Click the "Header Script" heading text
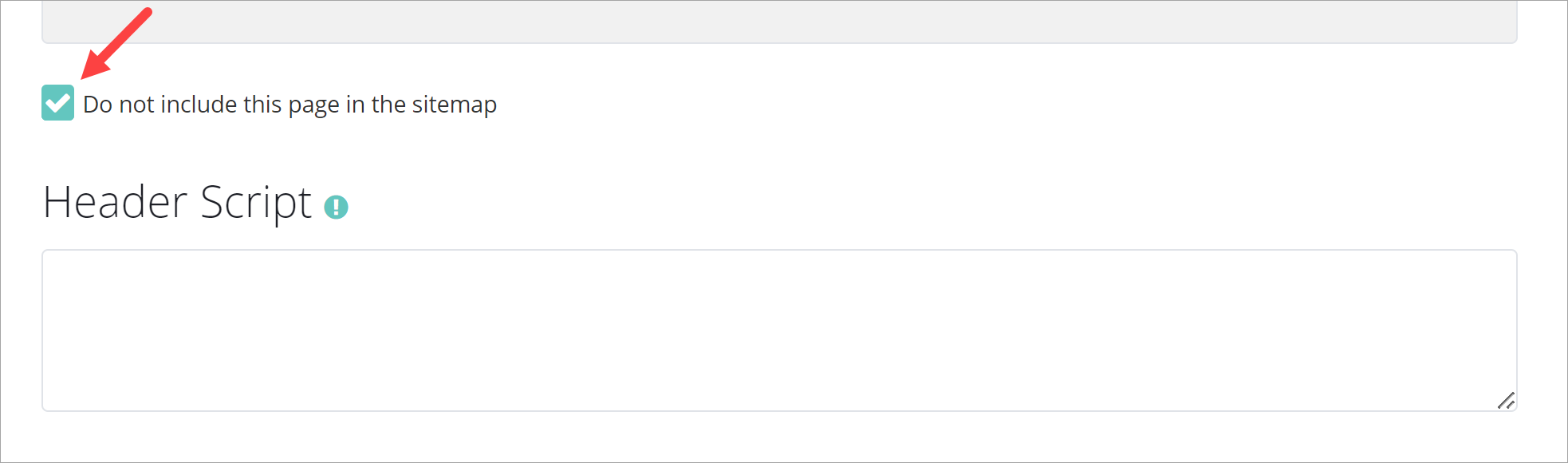Viewport: 1568px width, 463px height. (177, 202)
